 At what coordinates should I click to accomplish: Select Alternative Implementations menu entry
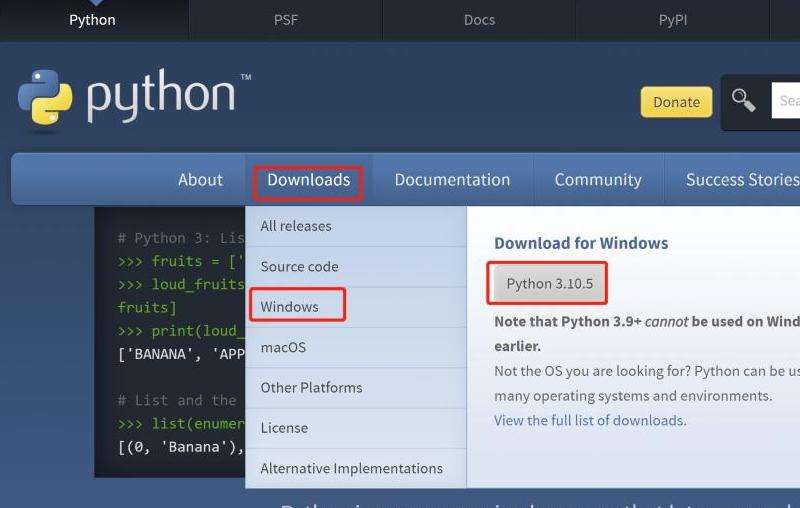pos(356,468)
